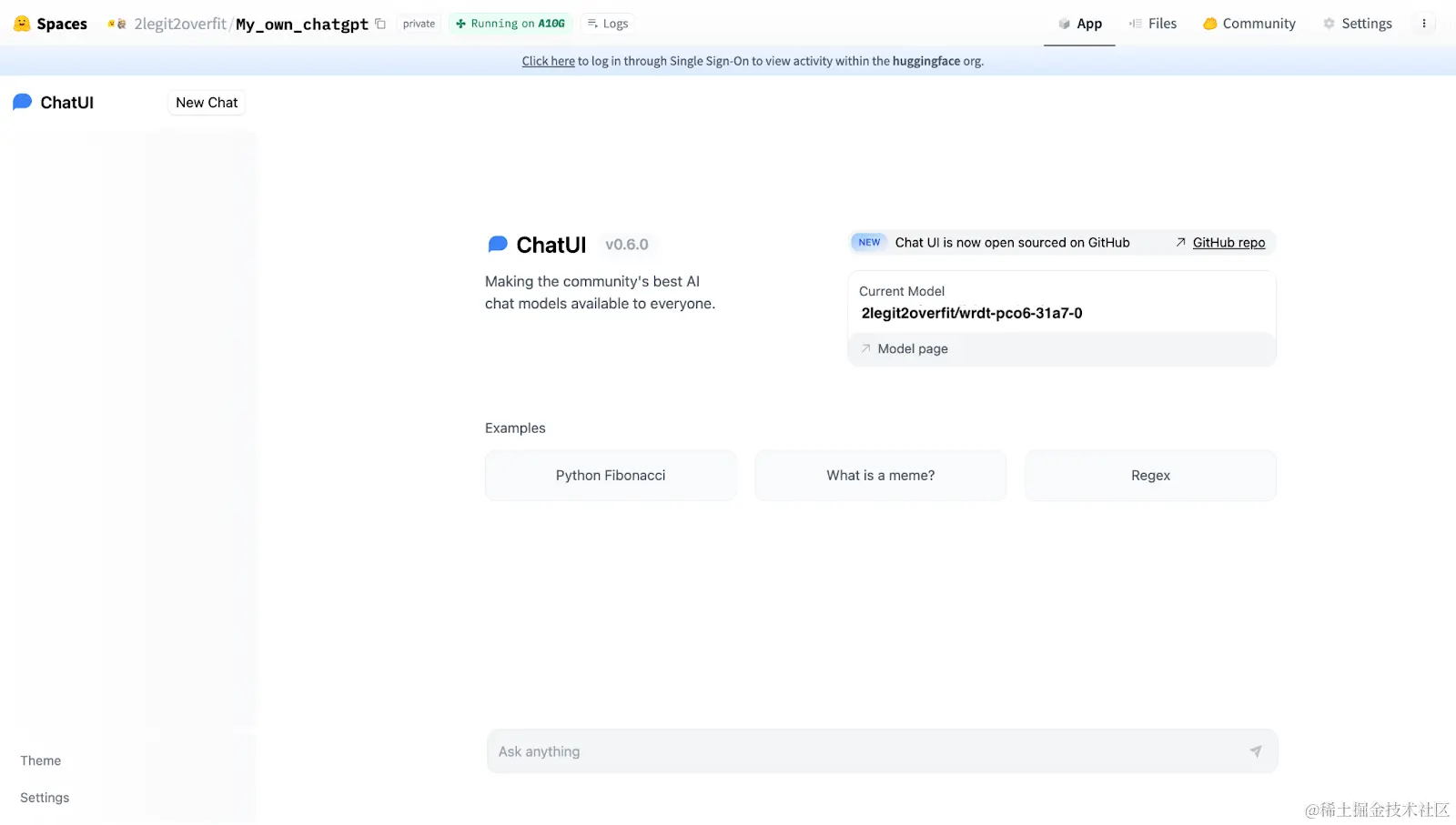Open the Files tab
1456x825 pixels.
point(1152,24)
